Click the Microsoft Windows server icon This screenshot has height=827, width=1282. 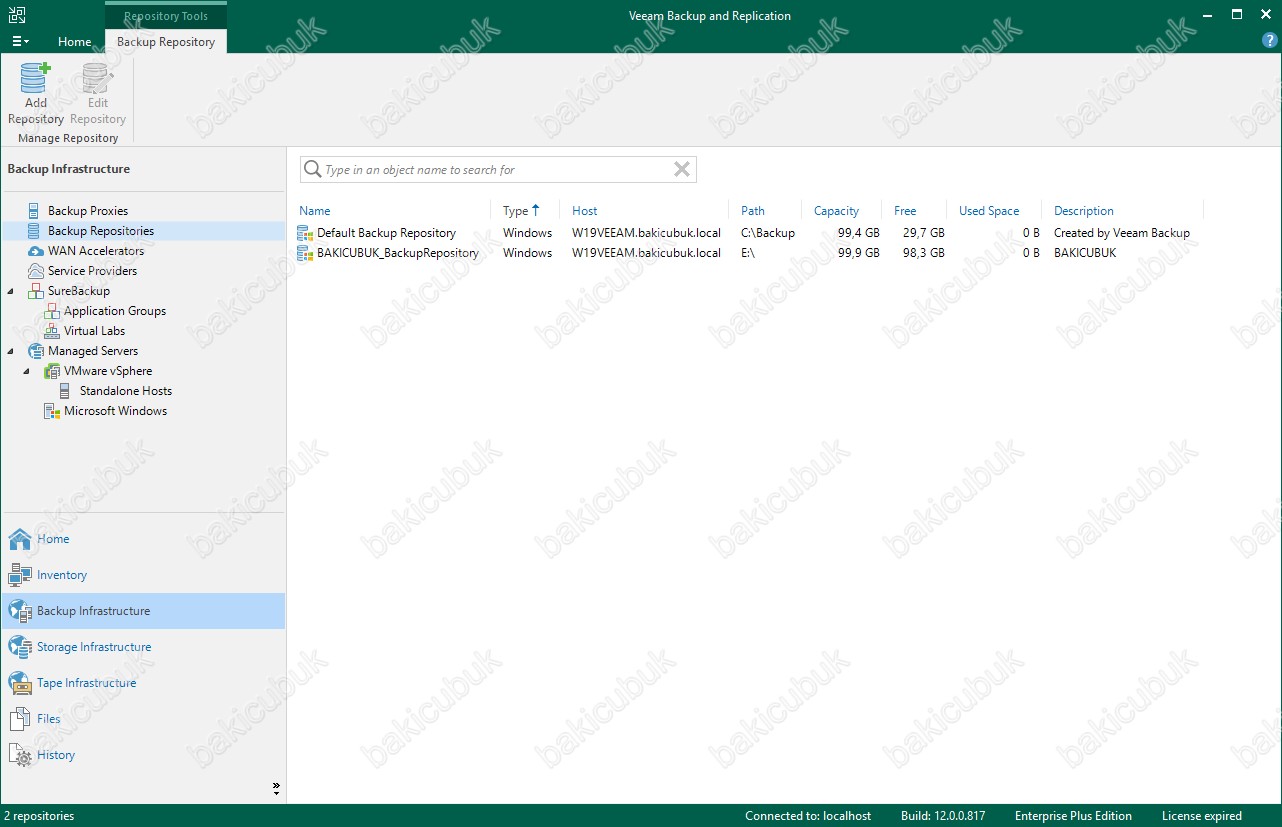[x=51, y=411]
